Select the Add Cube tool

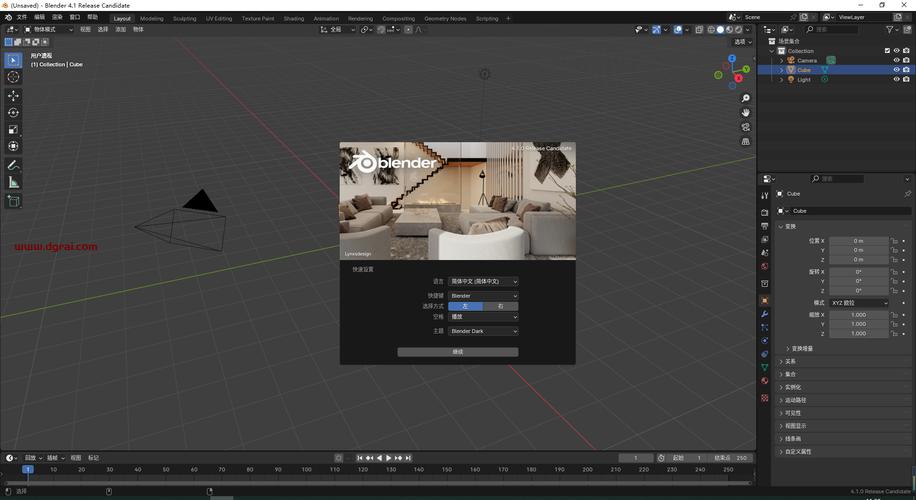click(x=13, y=202)
